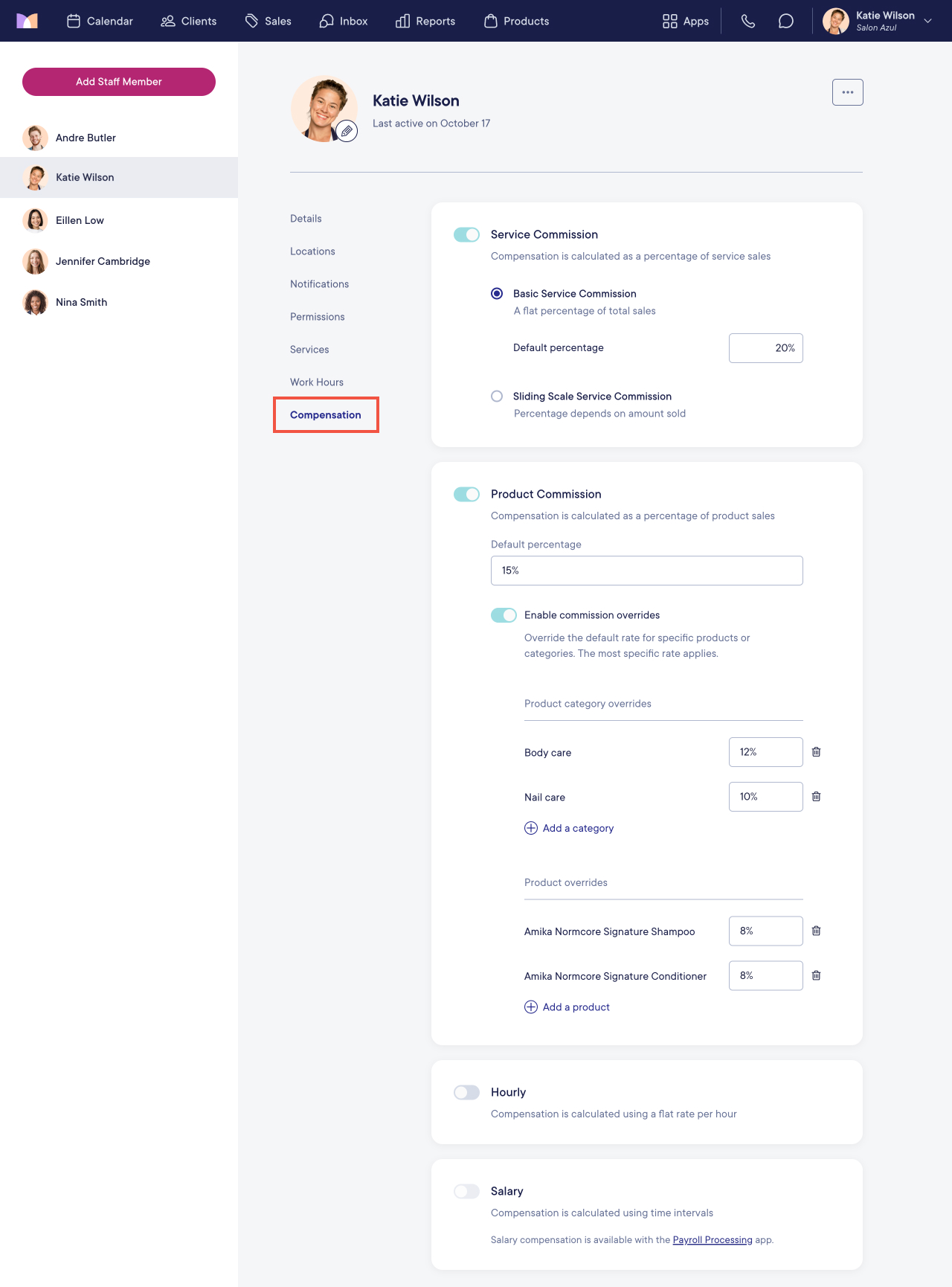The height and width of the screenshot is (1287, 952).
Task: Click the Signature Shampoo 8% field
Action: point(766,931)
